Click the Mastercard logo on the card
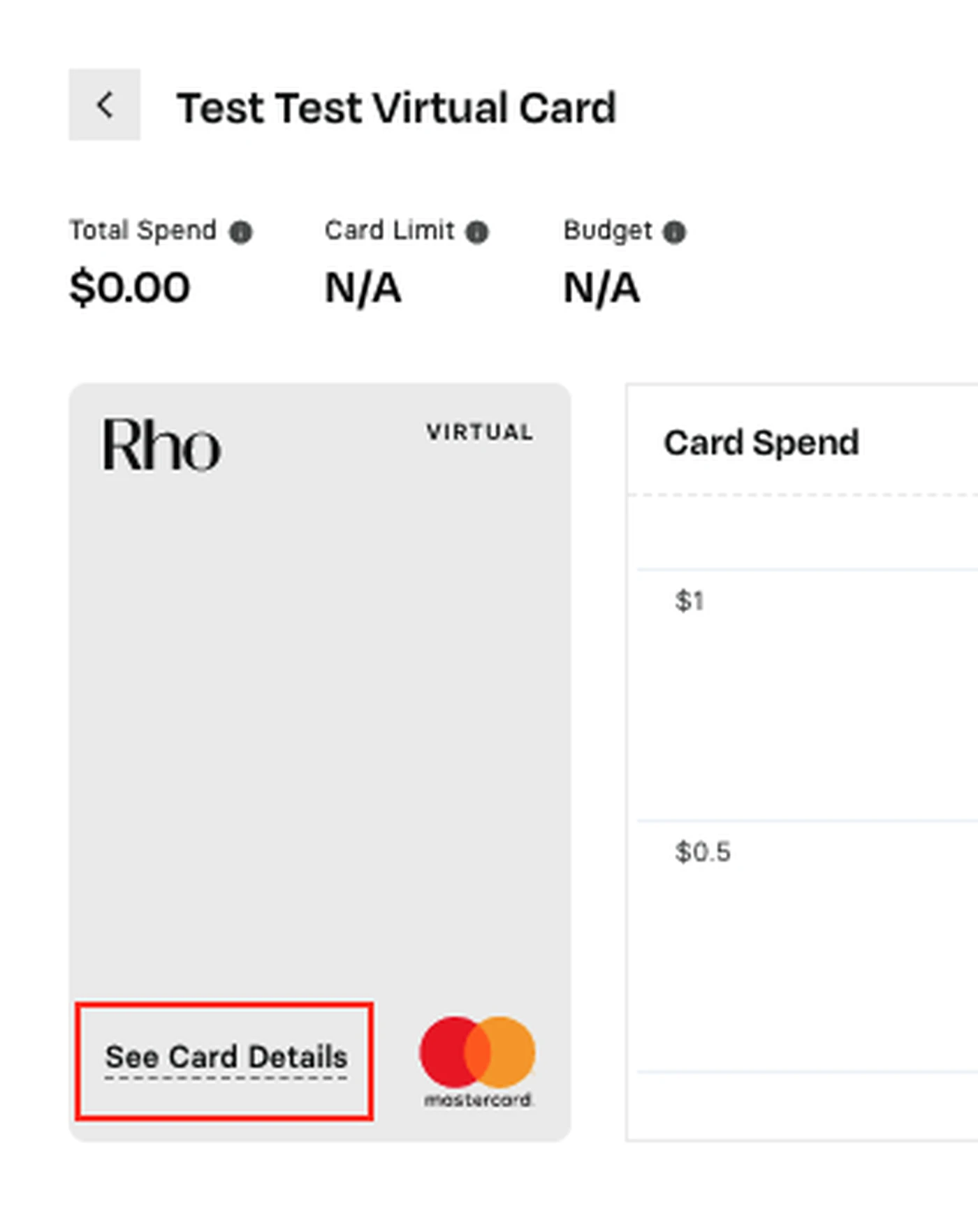The width and height of the screenshot is (978, 1232). tap(478, 1062)
